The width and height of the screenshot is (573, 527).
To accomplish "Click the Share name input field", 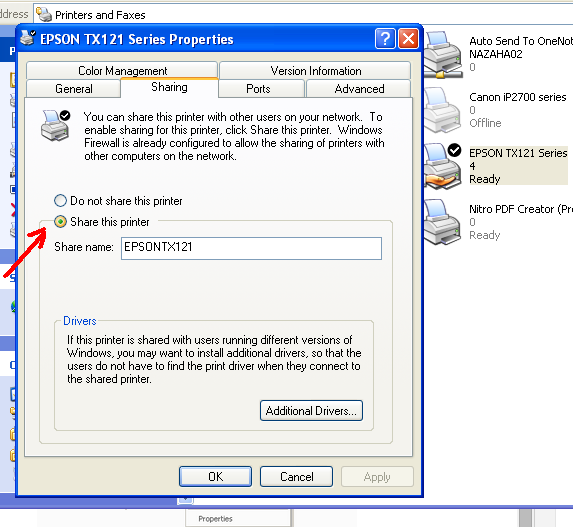I will coord(251,249).
